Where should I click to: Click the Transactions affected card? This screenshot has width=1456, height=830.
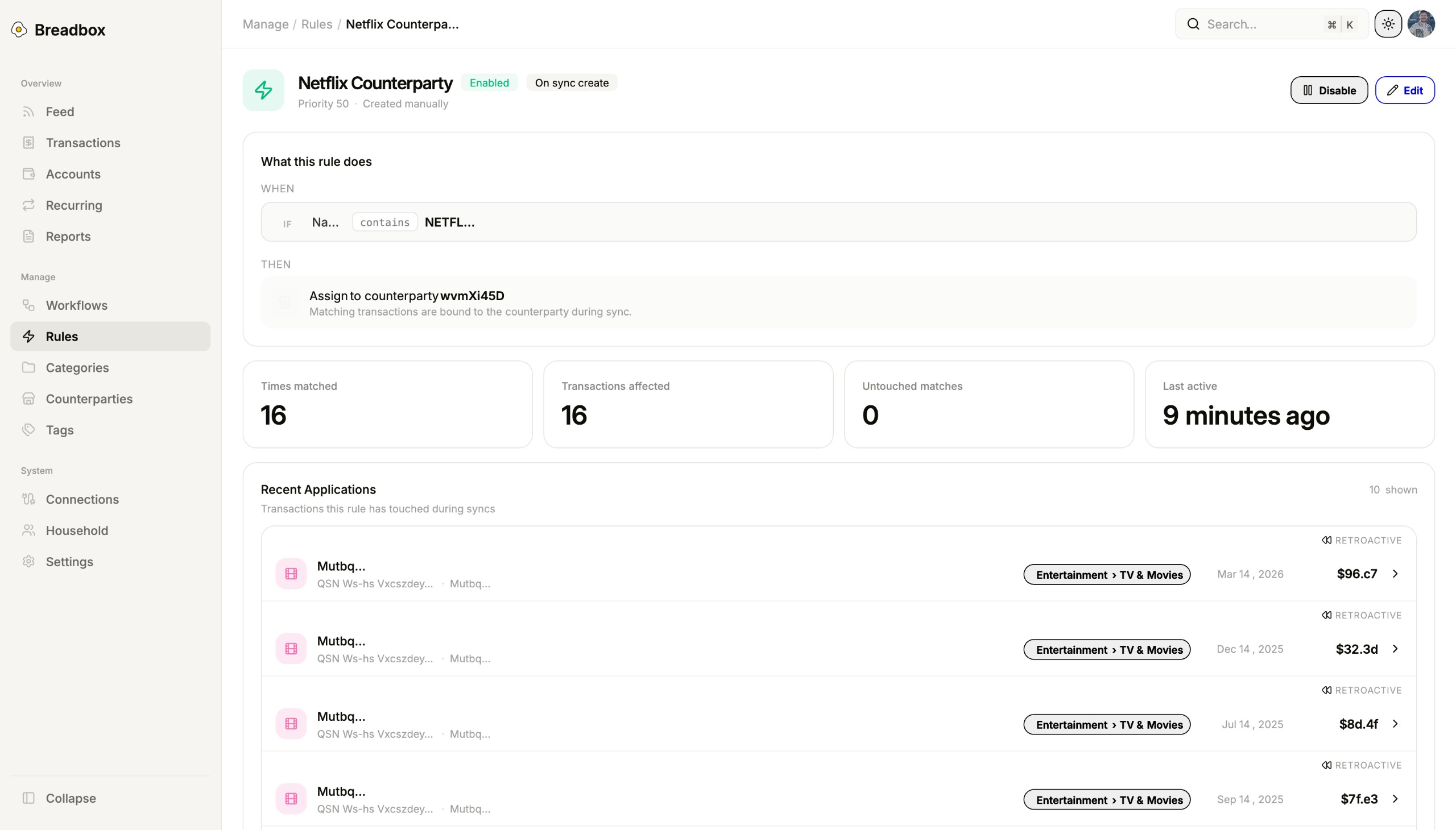point(688,404)
